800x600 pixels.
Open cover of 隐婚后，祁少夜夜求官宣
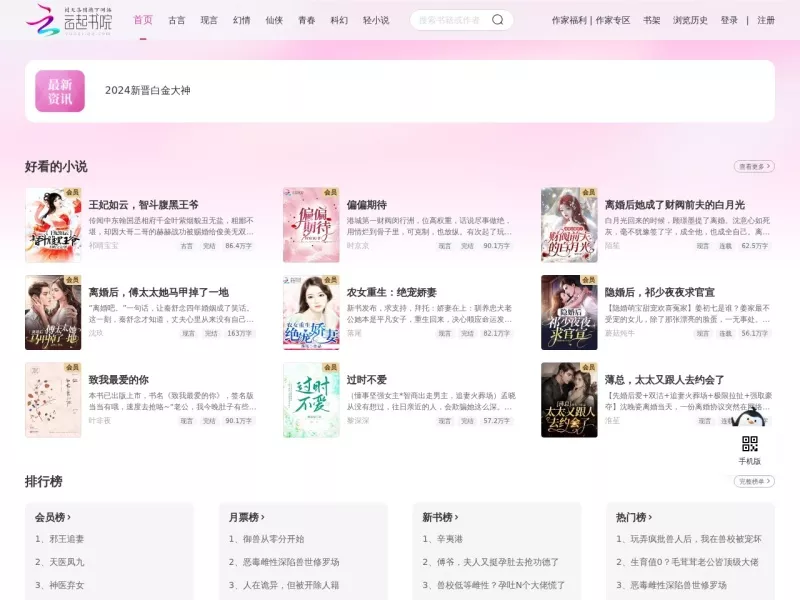pos(569,312)
